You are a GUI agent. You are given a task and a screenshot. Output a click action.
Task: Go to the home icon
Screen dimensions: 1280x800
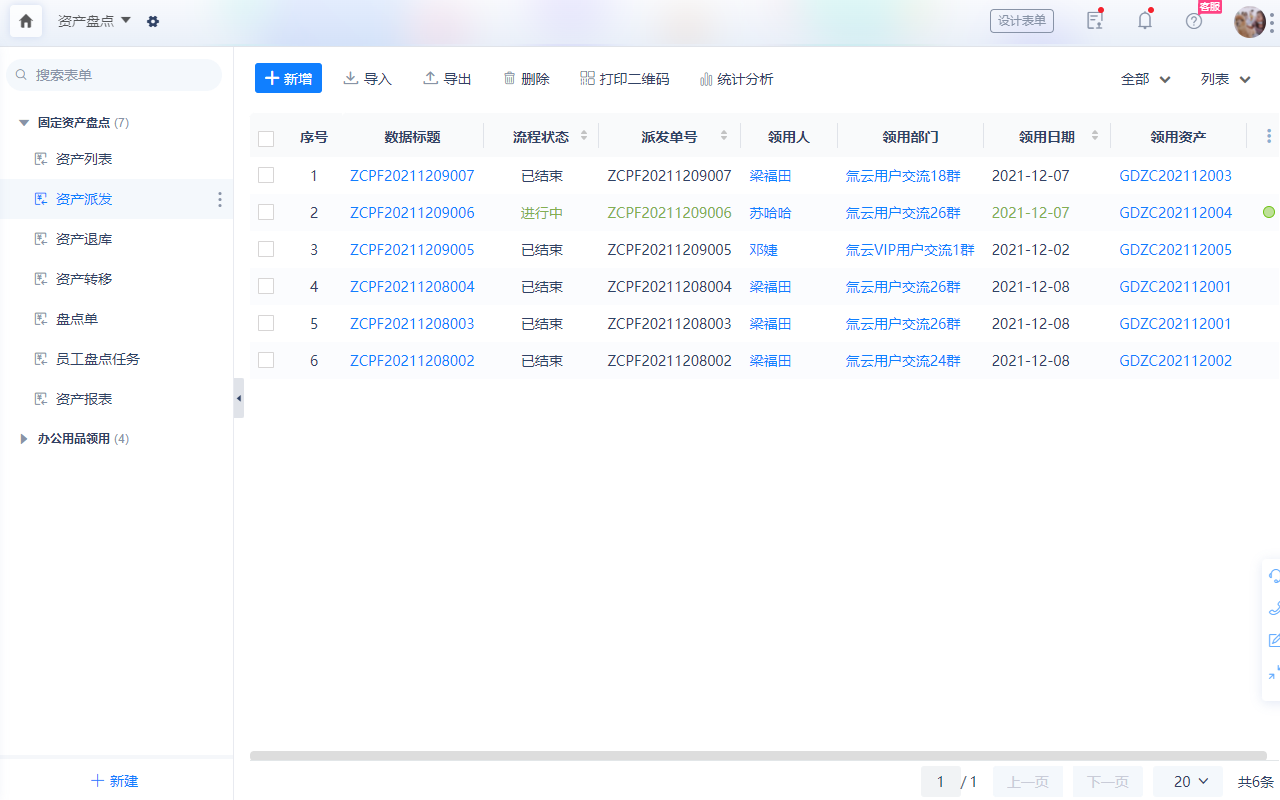pyautogui.click(x=26, y=21)
